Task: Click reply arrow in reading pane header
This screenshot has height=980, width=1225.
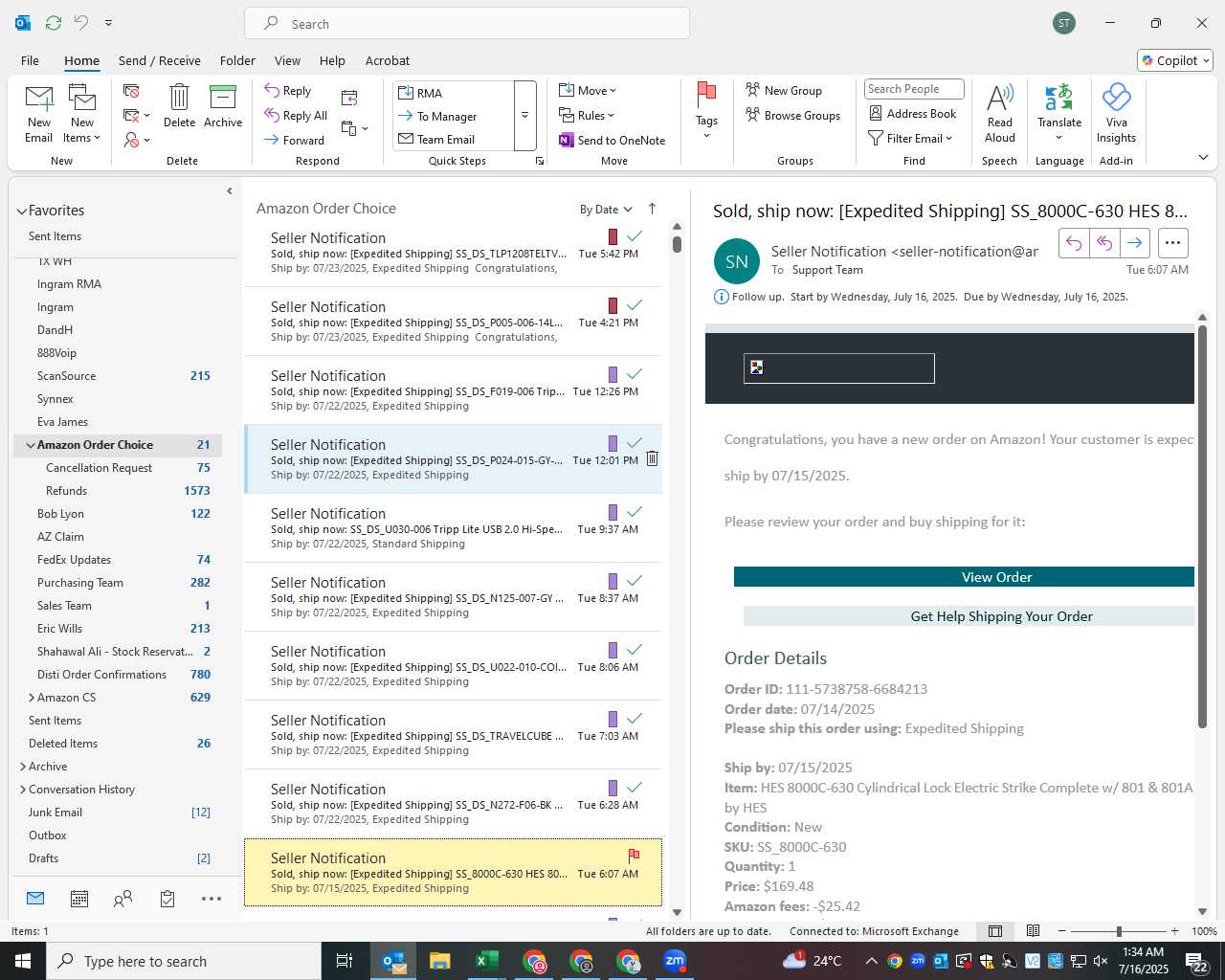Action: tap(1074, 243)
